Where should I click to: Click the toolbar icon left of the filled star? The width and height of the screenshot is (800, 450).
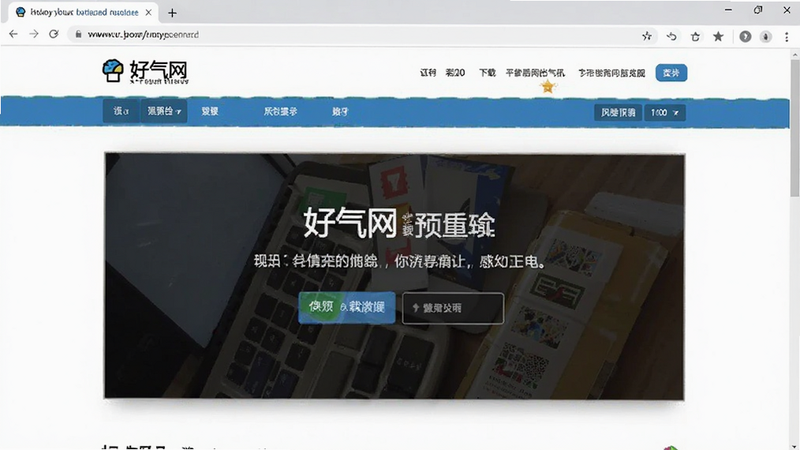pos(695,36)
